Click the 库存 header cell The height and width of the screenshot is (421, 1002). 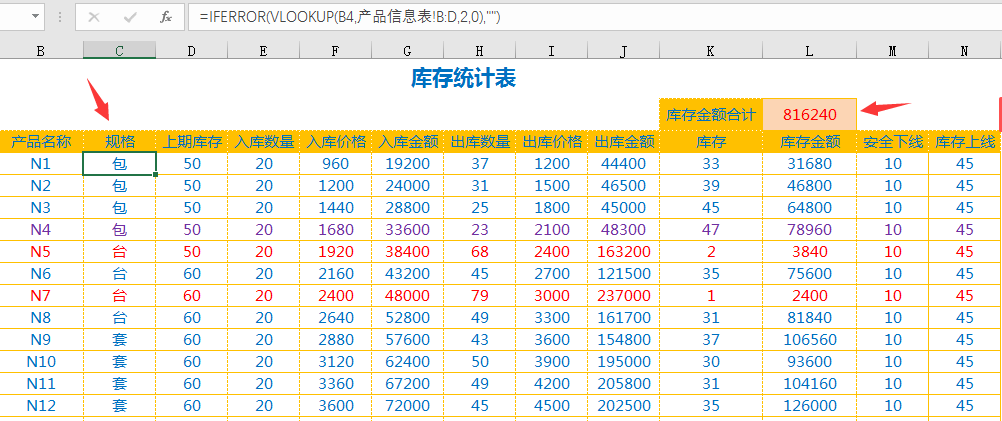(711, 141)
